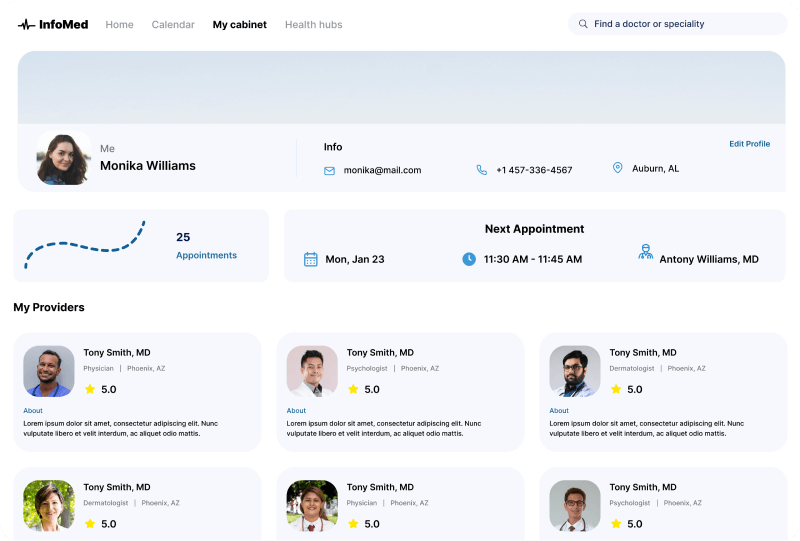This screenshot has height=541, width=800.
Task: Click the email envelope icon
Action: 329,170
